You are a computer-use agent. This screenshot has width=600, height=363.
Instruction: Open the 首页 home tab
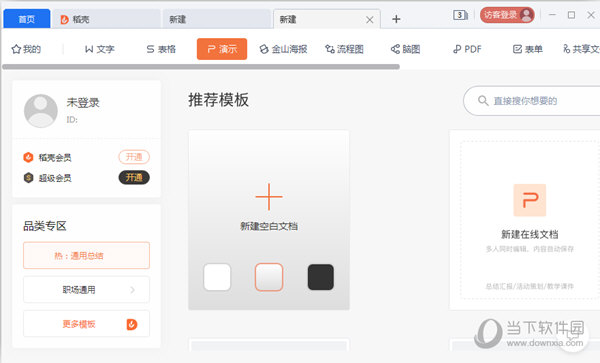coord(27,19)
